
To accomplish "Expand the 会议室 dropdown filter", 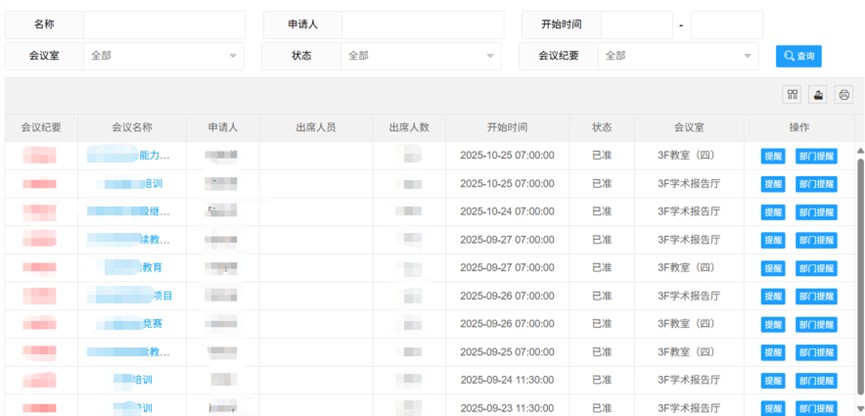I will pyautogui.click(x=164, y=56).
